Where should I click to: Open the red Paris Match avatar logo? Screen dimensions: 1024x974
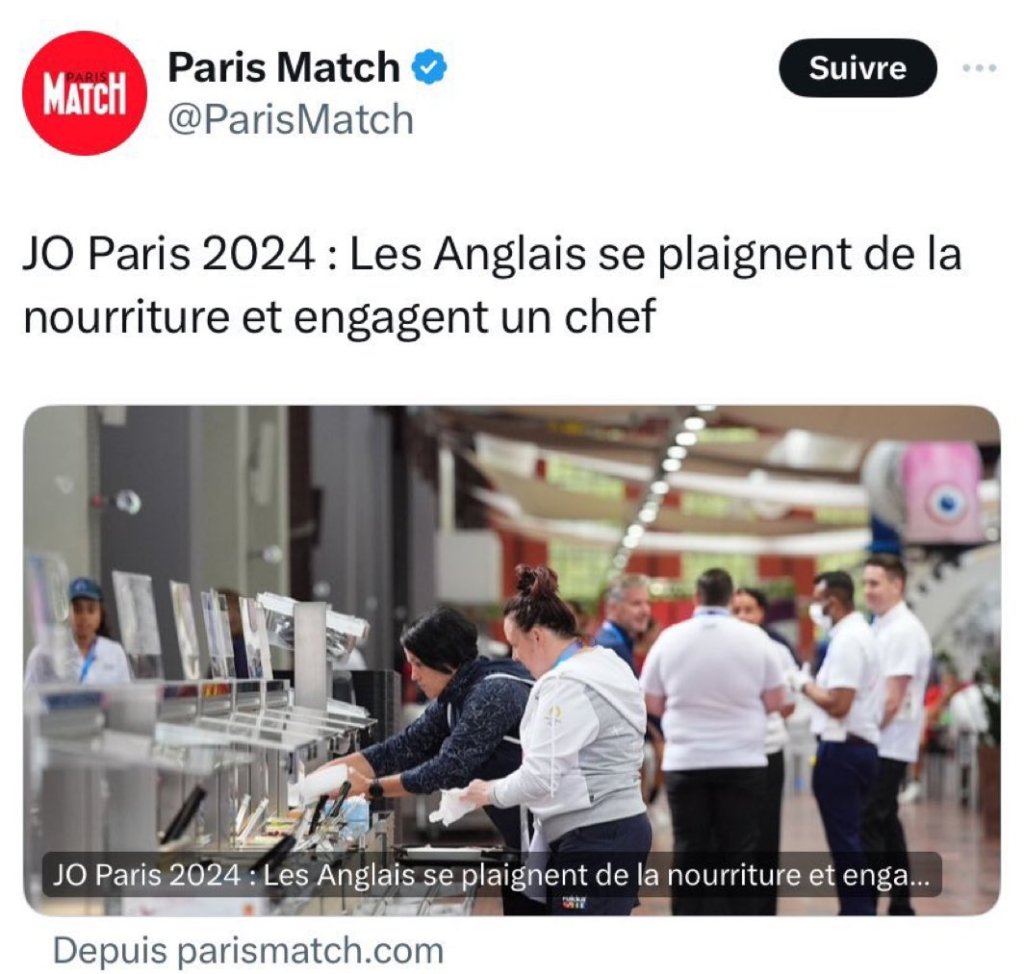pos(85,93)
